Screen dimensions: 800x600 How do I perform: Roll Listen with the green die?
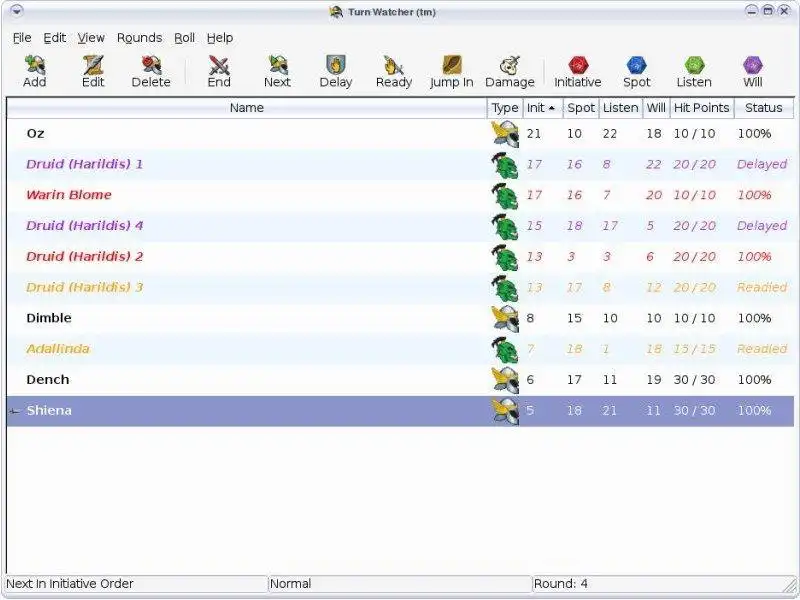tap(694, 65)
